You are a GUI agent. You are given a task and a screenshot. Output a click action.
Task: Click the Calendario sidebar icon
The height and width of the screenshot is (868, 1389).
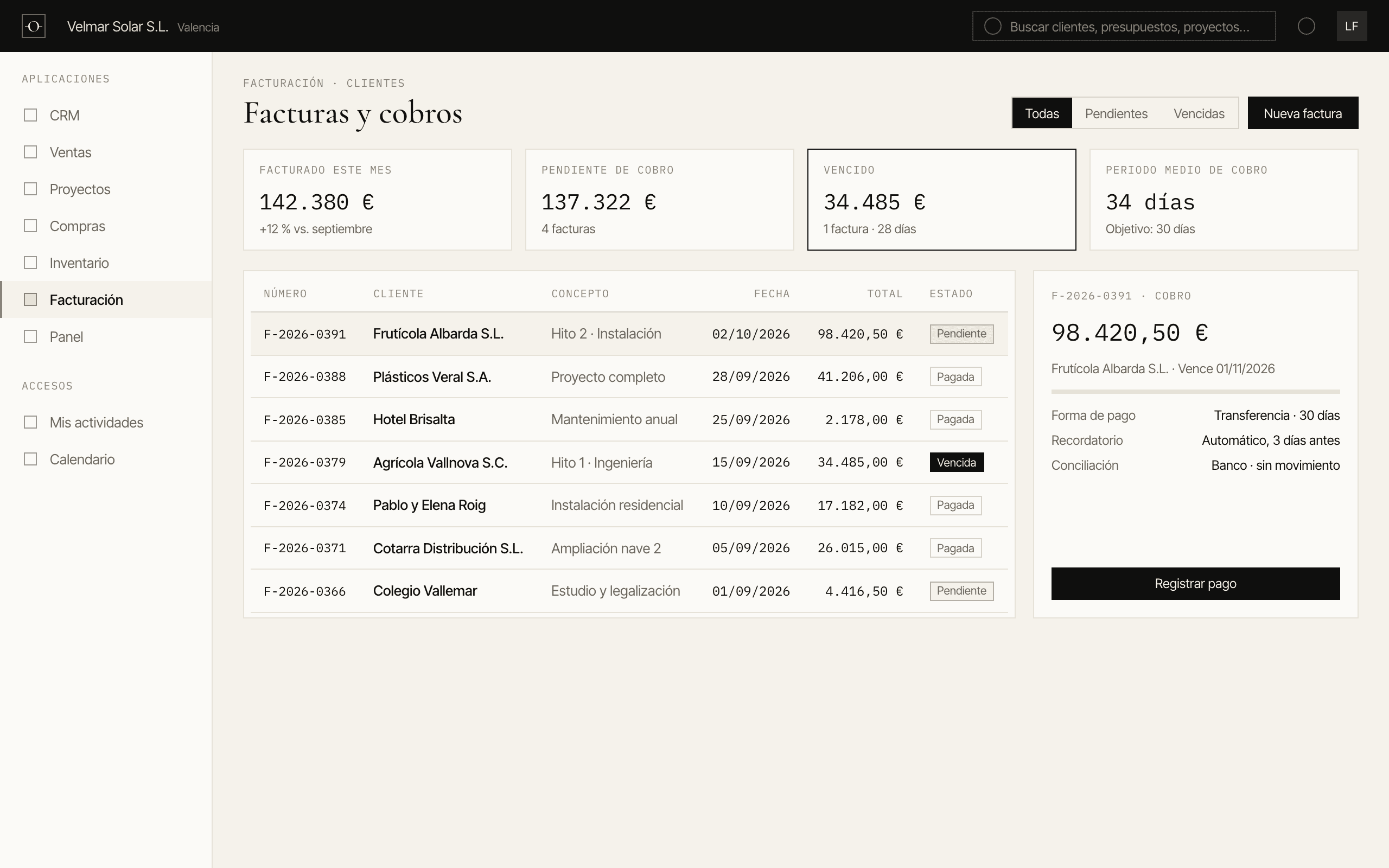30,459
